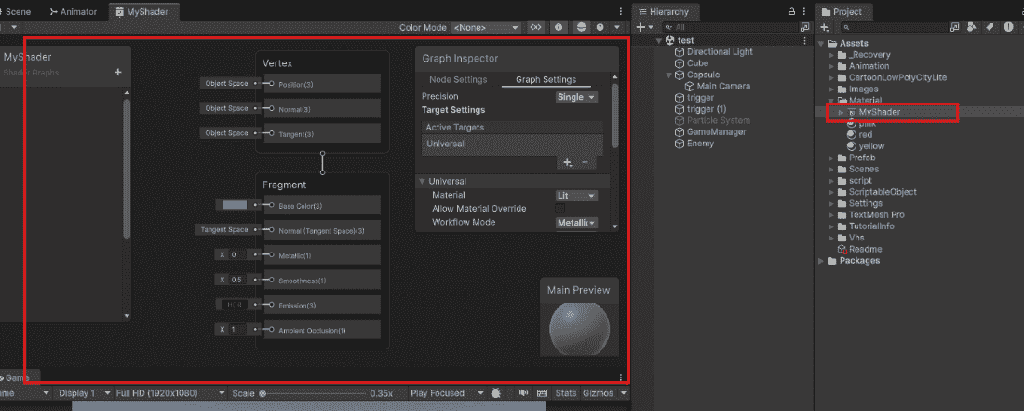Switch to Graph Settings tab in Graph Inspector
Screen dimensions: 1024x411
click(x=546, y=79)
